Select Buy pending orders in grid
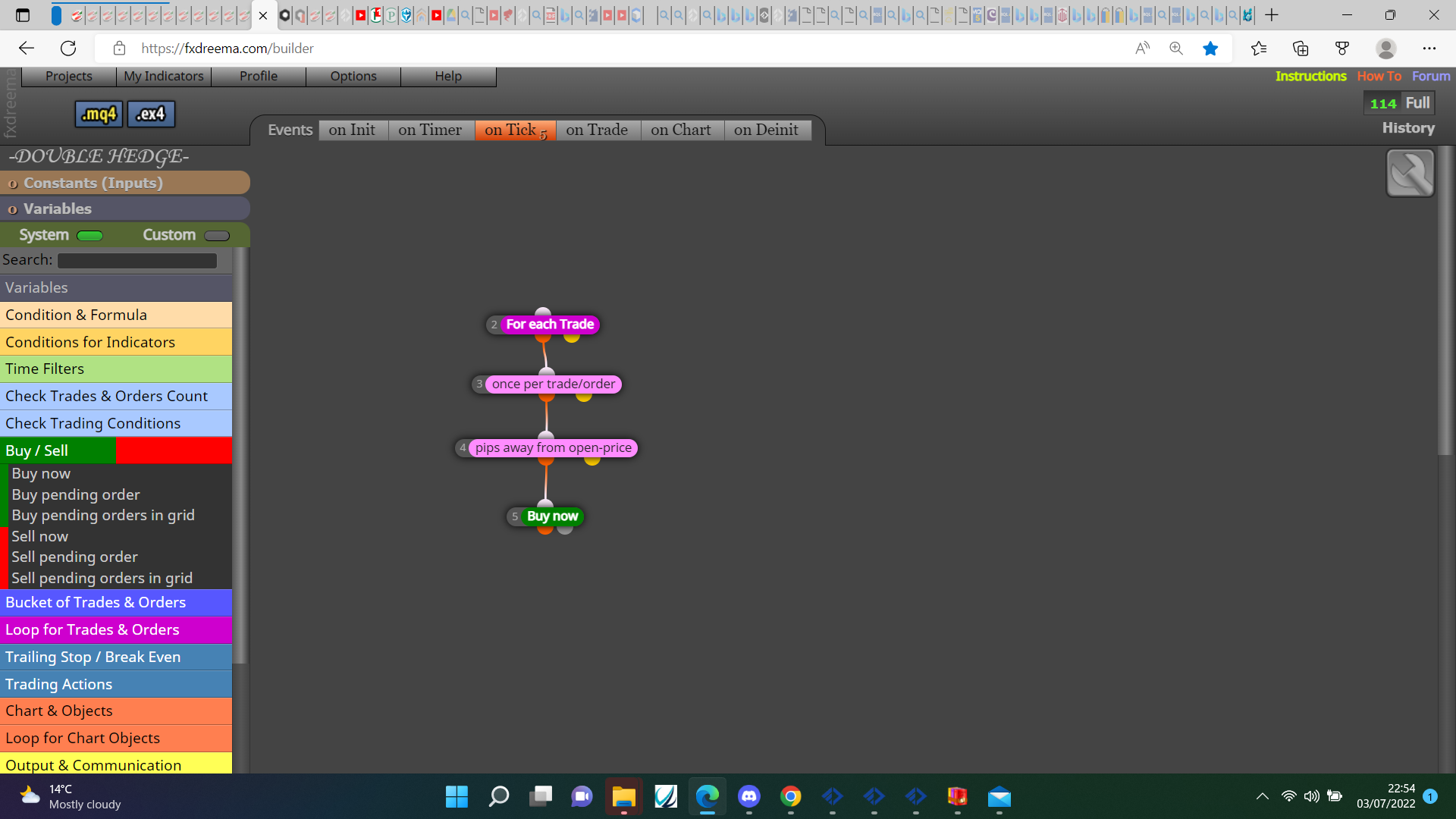 click(x=103, y=515)
